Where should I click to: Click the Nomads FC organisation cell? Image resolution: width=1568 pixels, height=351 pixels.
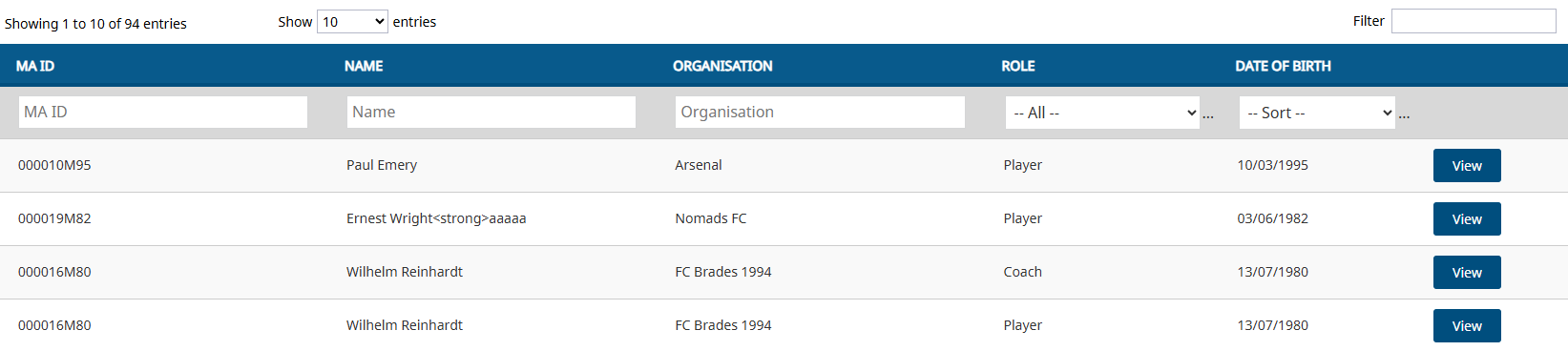[711, 218]
